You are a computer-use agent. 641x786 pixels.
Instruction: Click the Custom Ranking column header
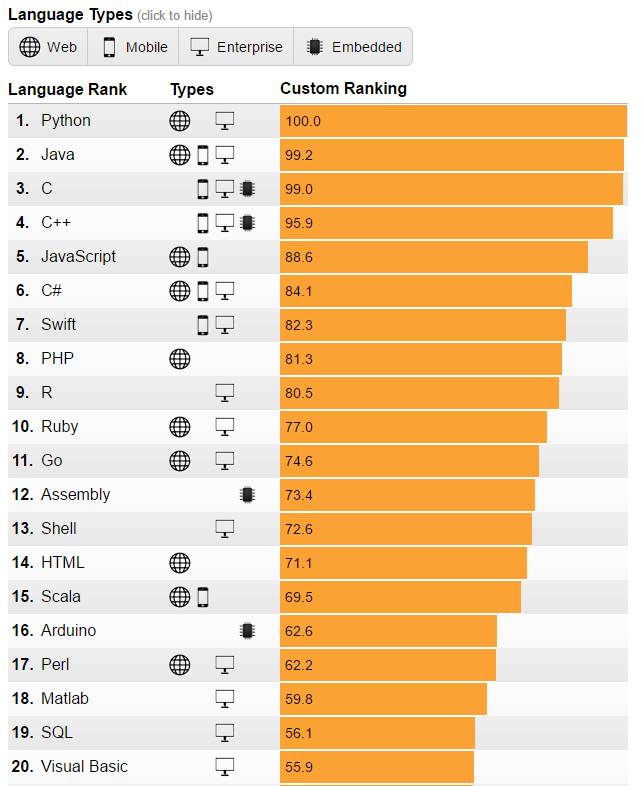tap(343, 89)
